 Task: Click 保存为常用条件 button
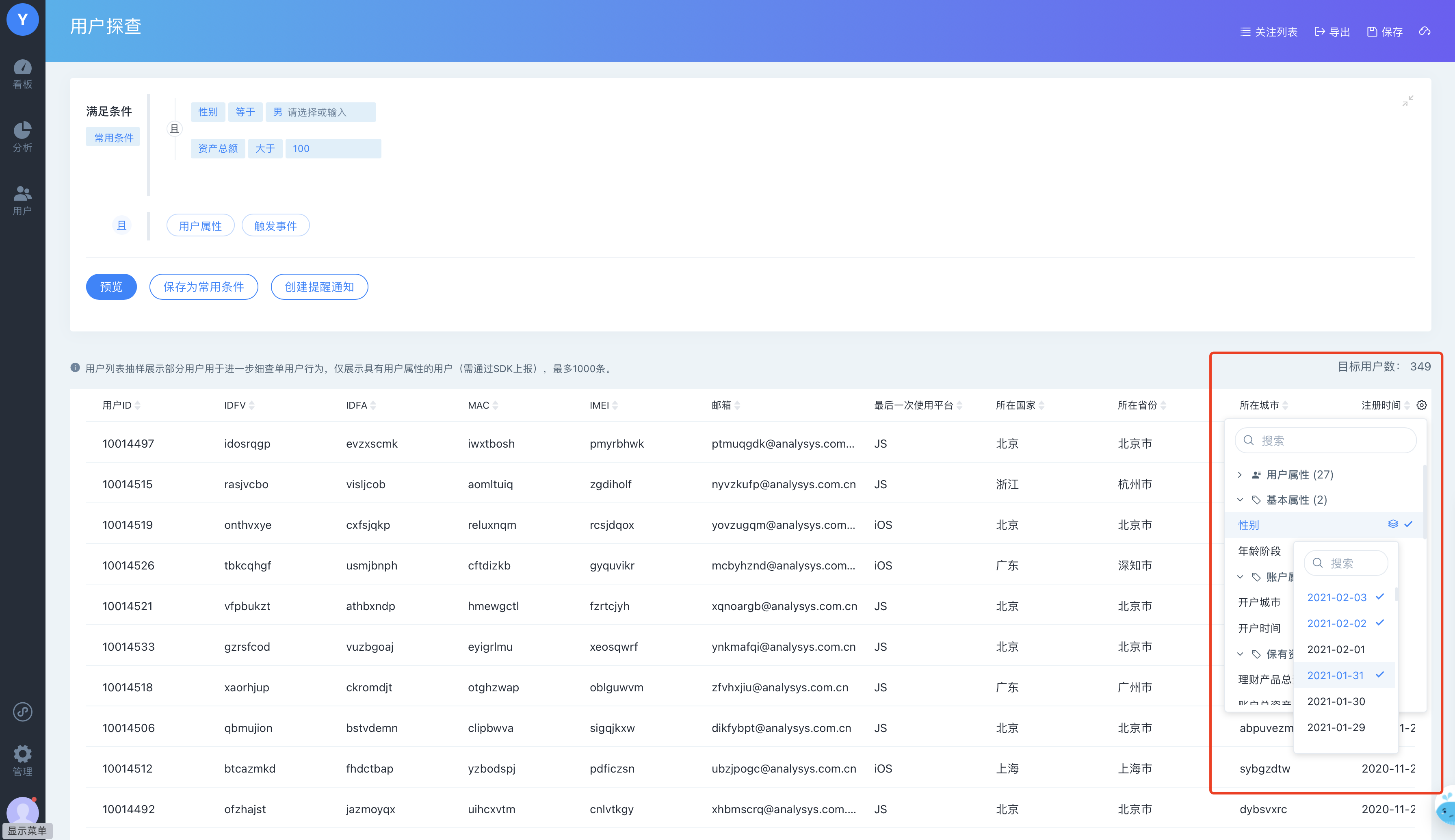coord(204,287)
